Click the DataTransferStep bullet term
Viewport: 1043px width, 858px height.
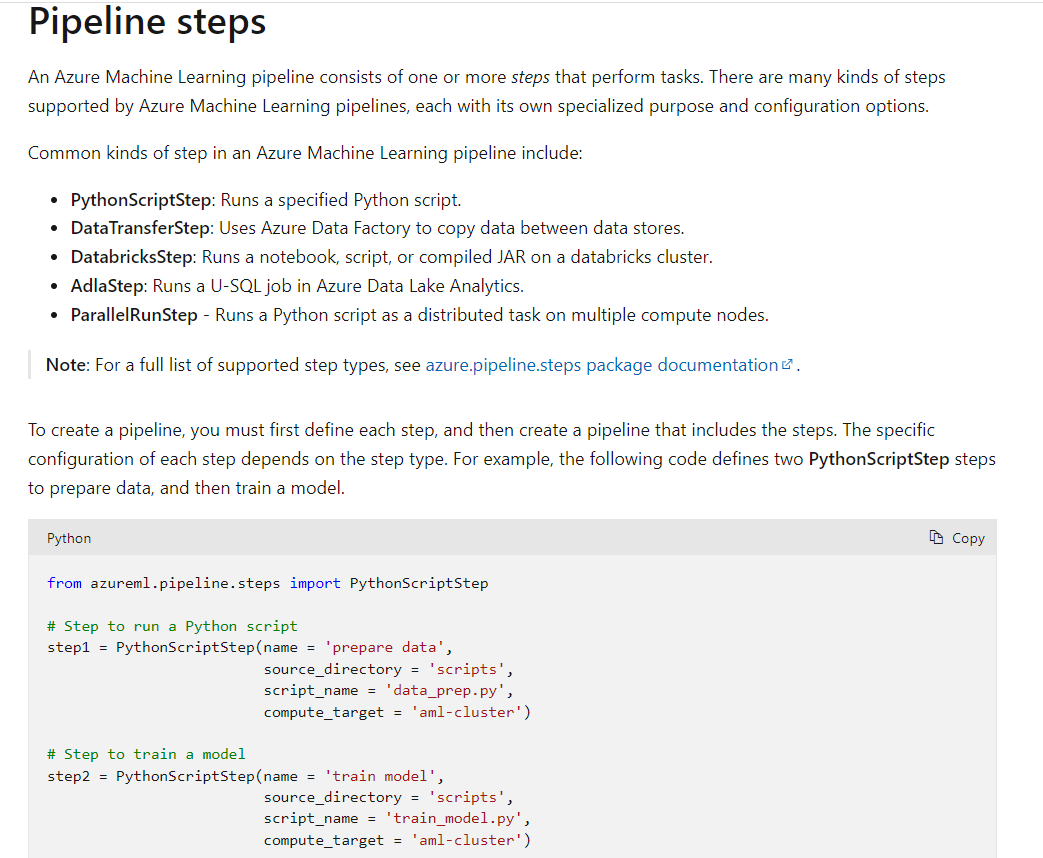pos(140,228)
